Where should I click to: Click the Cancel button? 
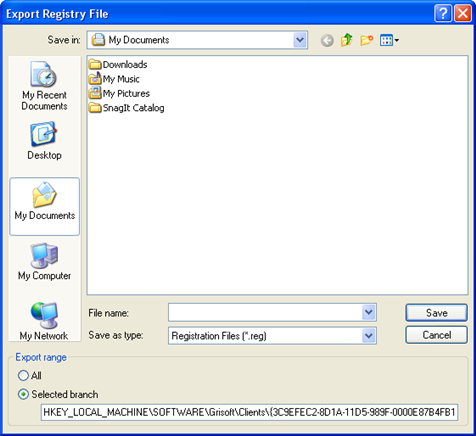436,335
